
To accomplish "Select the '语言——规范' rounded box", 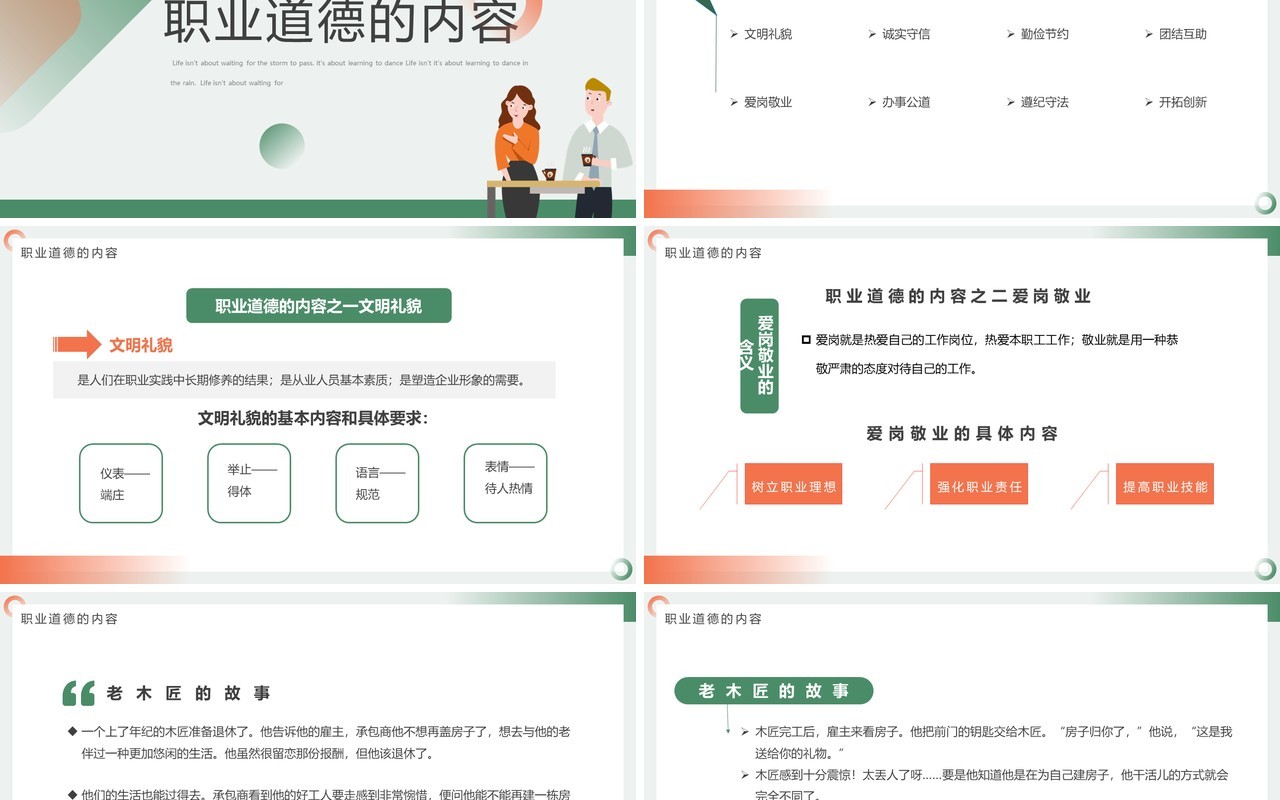I will click(377, 483).
